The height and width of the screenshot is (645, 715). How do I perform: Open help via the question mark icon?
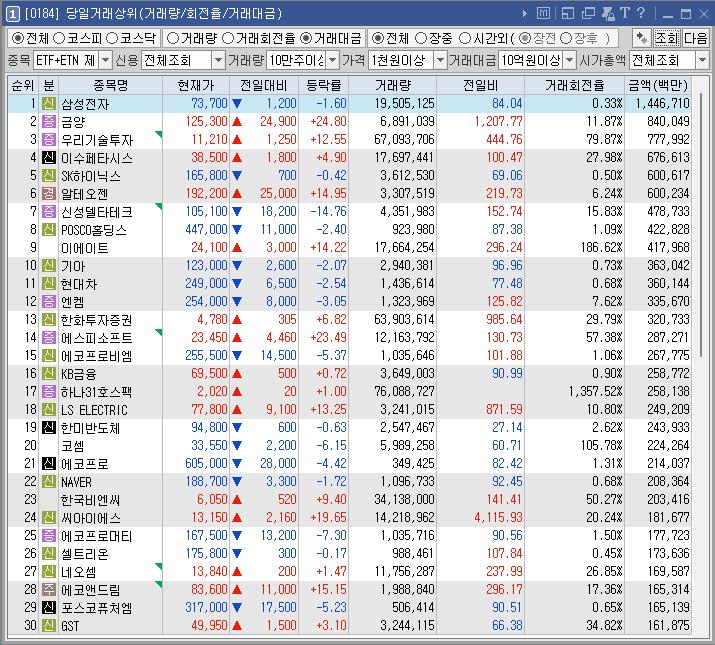pos(641,13)
